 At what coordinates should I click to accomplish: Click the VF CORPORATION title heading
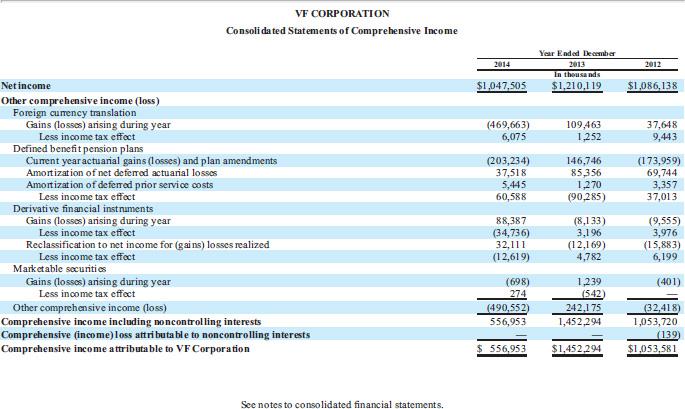[343, 13]
